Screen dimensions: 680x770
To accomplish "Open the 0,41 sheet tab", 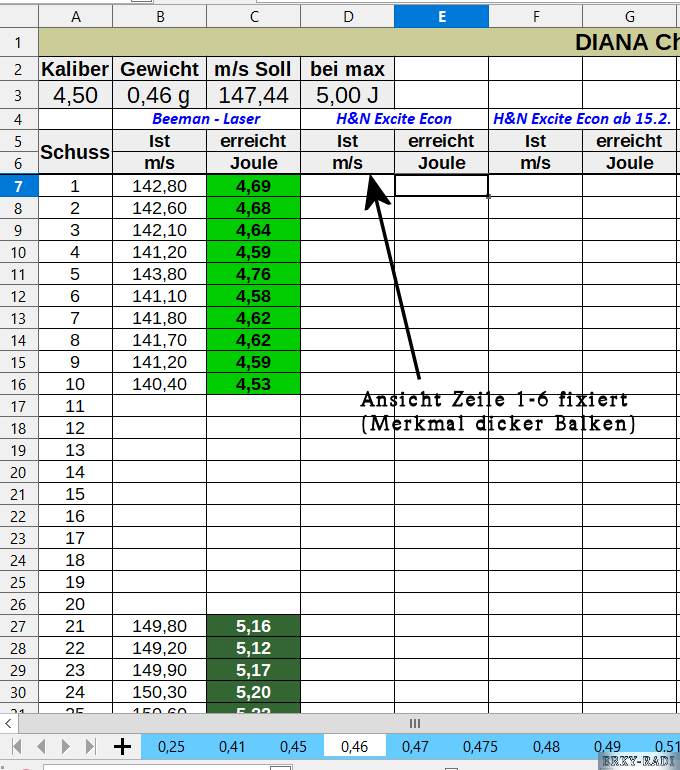I will [x=232, y=747].
